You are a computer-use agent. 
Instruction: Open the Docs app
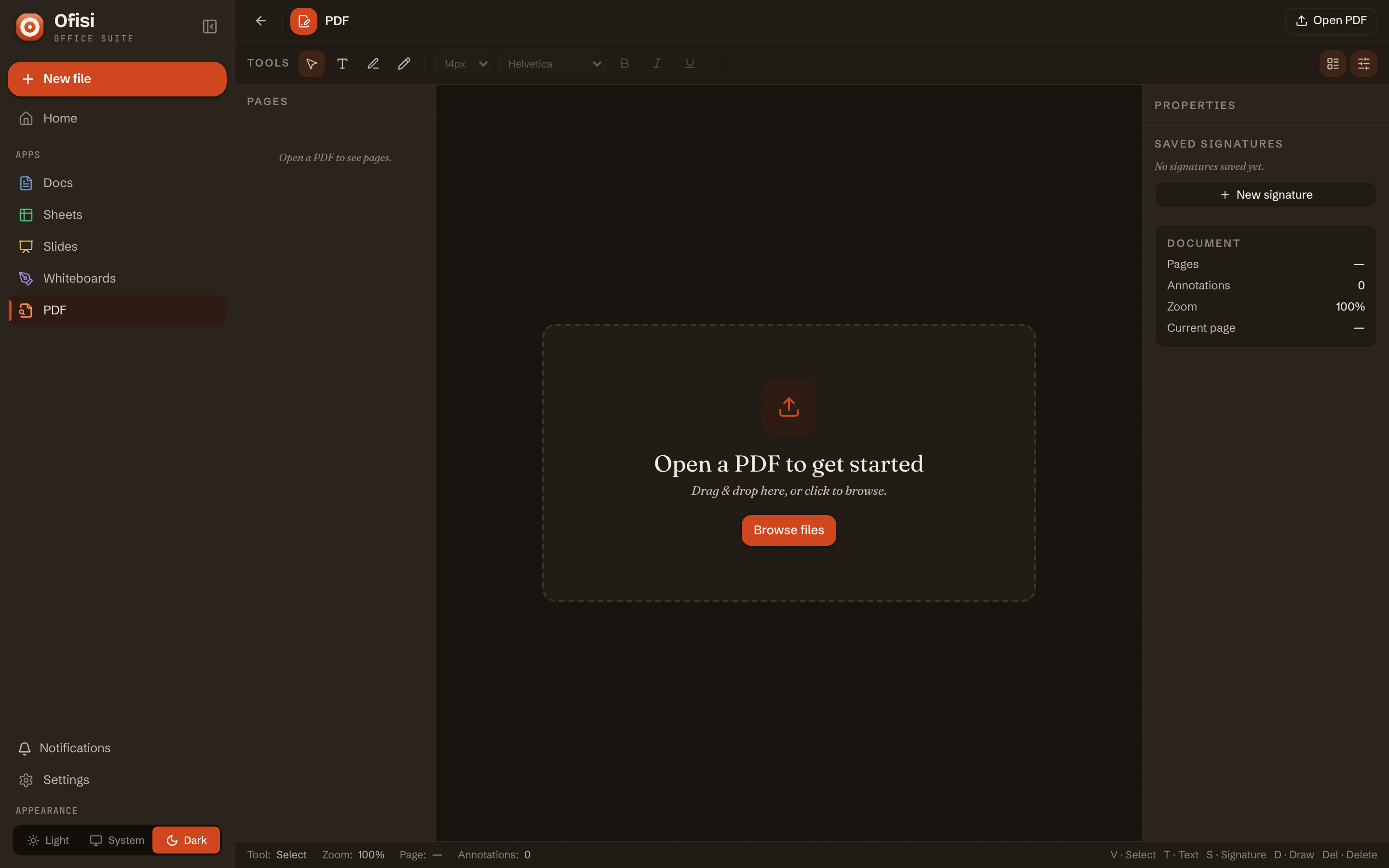(117, 183)
